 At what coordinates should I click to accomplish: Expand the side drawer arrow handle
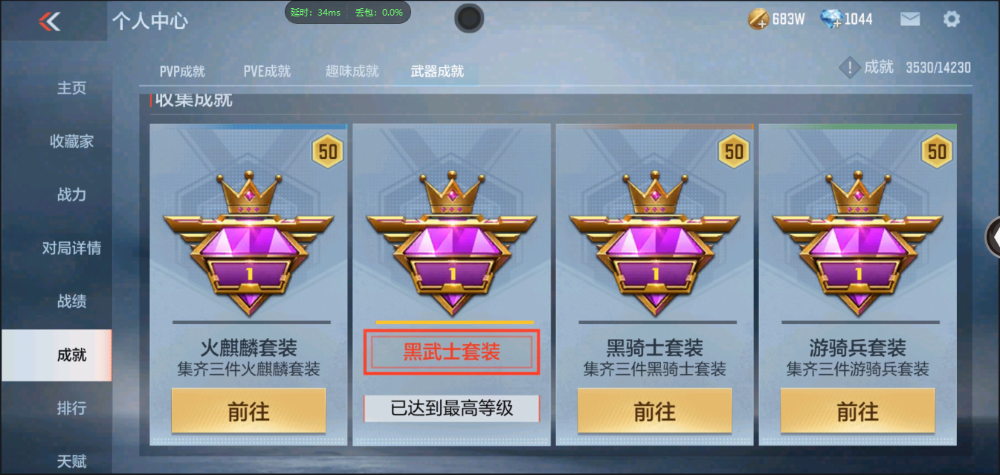pos(994,237)
